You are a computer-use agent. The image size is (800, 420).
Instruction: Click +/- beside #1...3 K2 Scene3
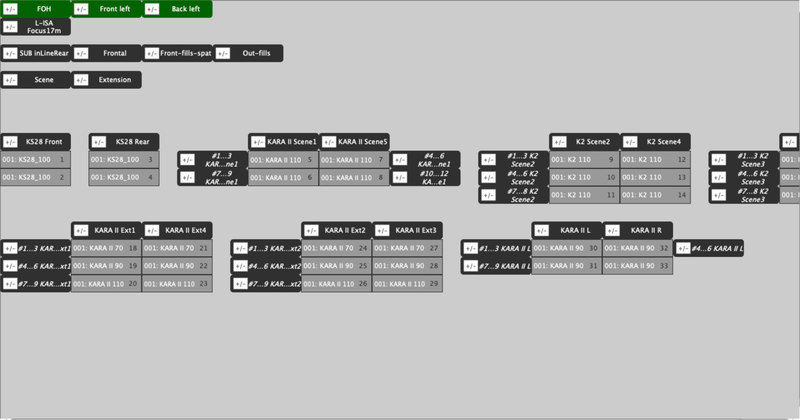(x=718, y=160)
